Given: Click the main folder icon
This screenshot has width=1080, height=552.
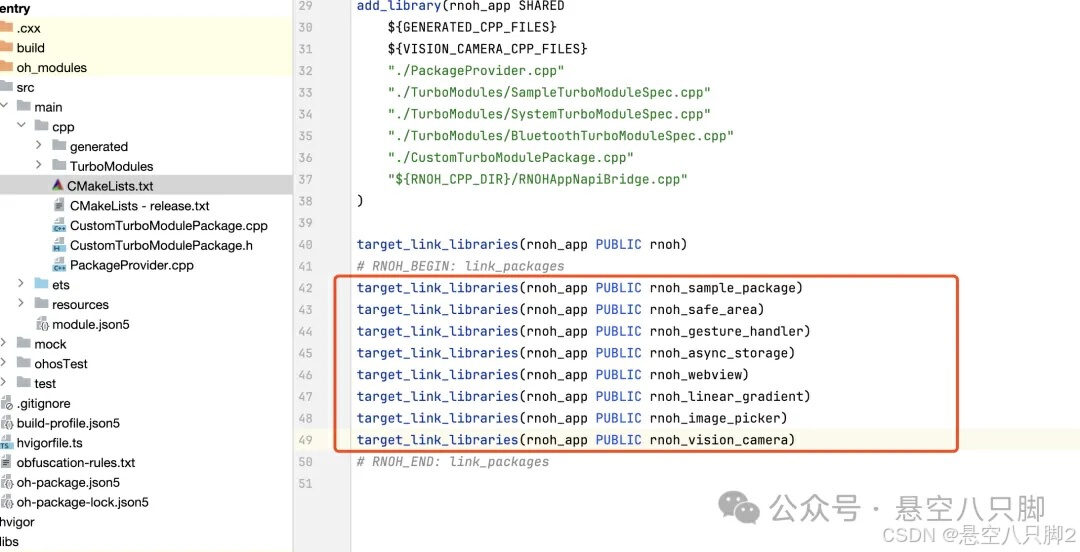Looking at the screenshot, I should click(x=24, y=107).
